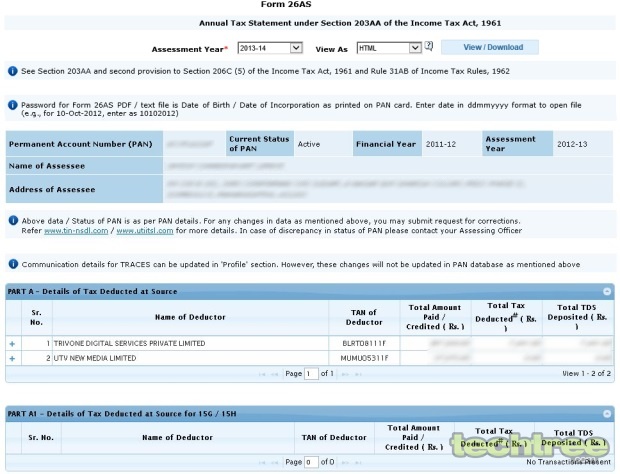Viewport: 620px width, 474px height.
Task: Click the View / Download button
Action: pos(490,47)
